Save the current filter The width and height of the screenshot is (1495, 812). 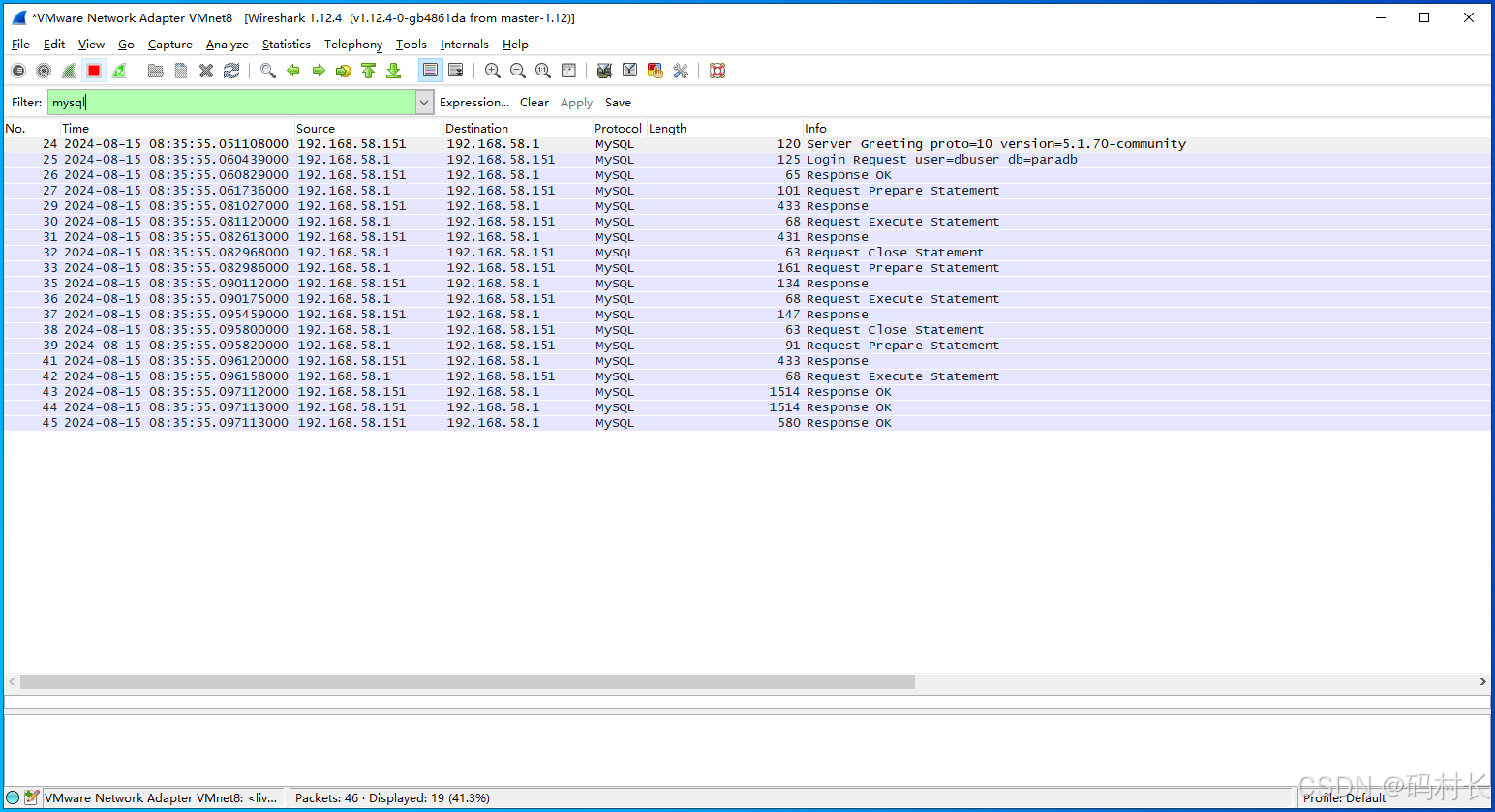click(618, 103)
